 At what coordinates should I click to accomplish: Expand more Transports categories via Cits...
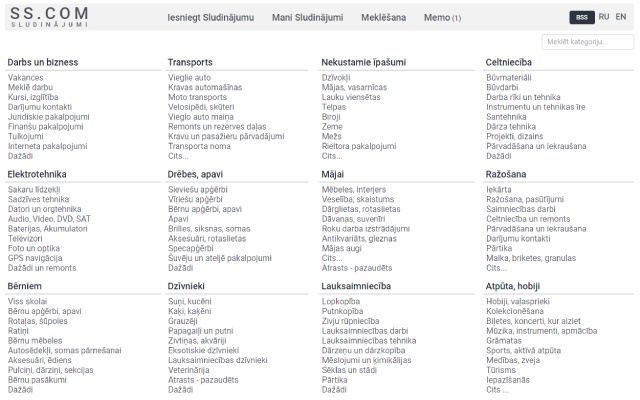point(178,156)
